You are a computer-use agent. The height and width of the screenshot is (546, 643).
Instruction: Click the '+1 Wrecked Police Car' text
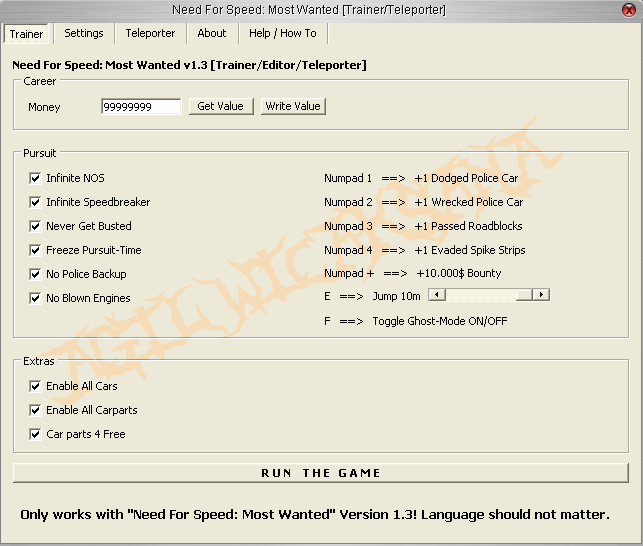point(469,202)
